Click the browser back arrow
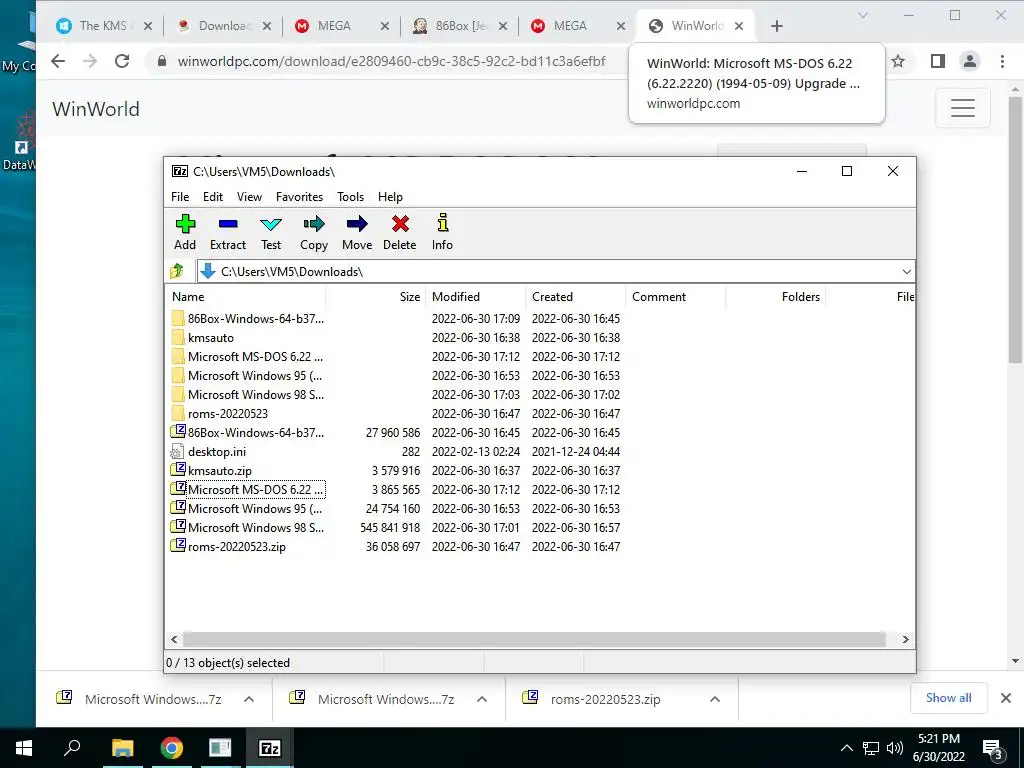 point(58,61)
